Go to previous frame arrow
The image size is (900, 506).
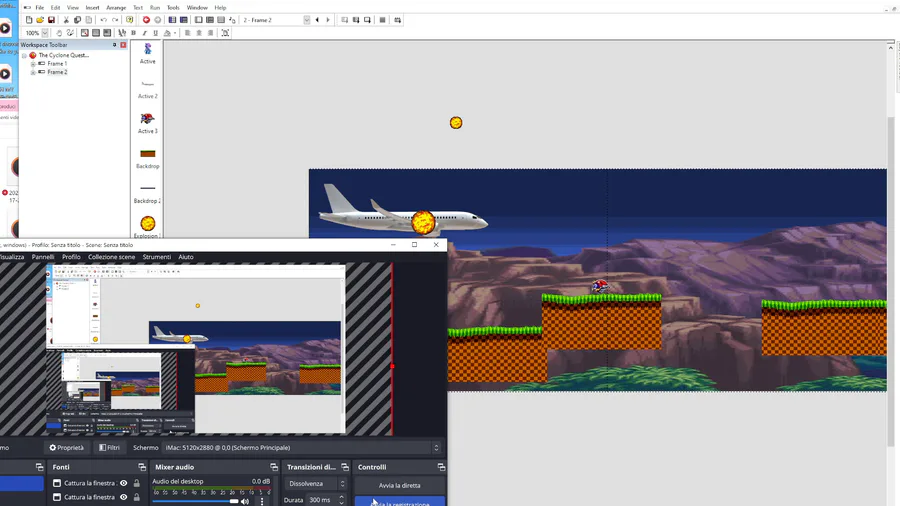click(317, 20)
